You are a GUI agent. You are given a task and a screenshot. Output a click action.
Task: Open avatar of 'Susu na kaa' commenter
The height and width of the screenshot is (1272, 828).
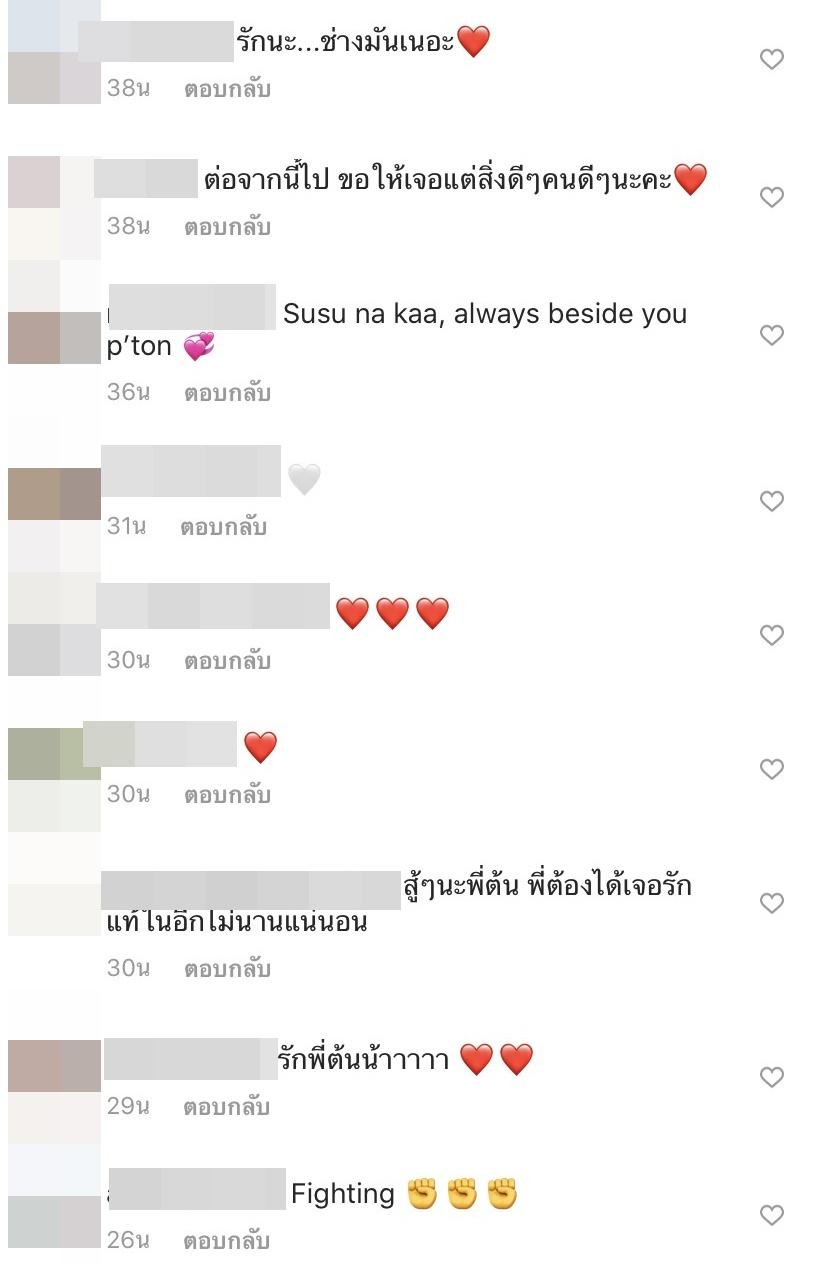54,324
